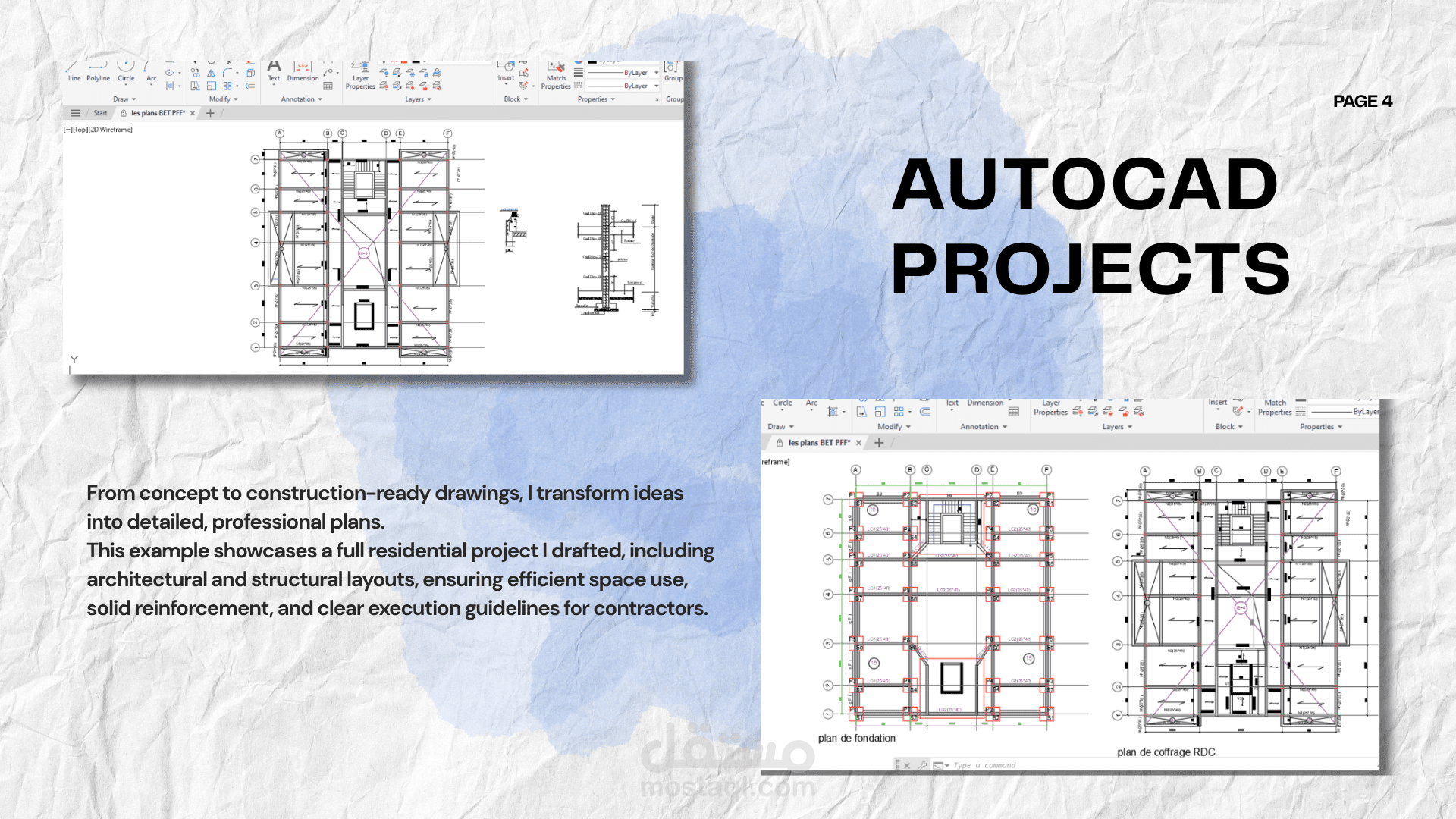The image size is (1456, 819).
Task: Click the 'Type a command' input field
Action: tap(986, 765)
